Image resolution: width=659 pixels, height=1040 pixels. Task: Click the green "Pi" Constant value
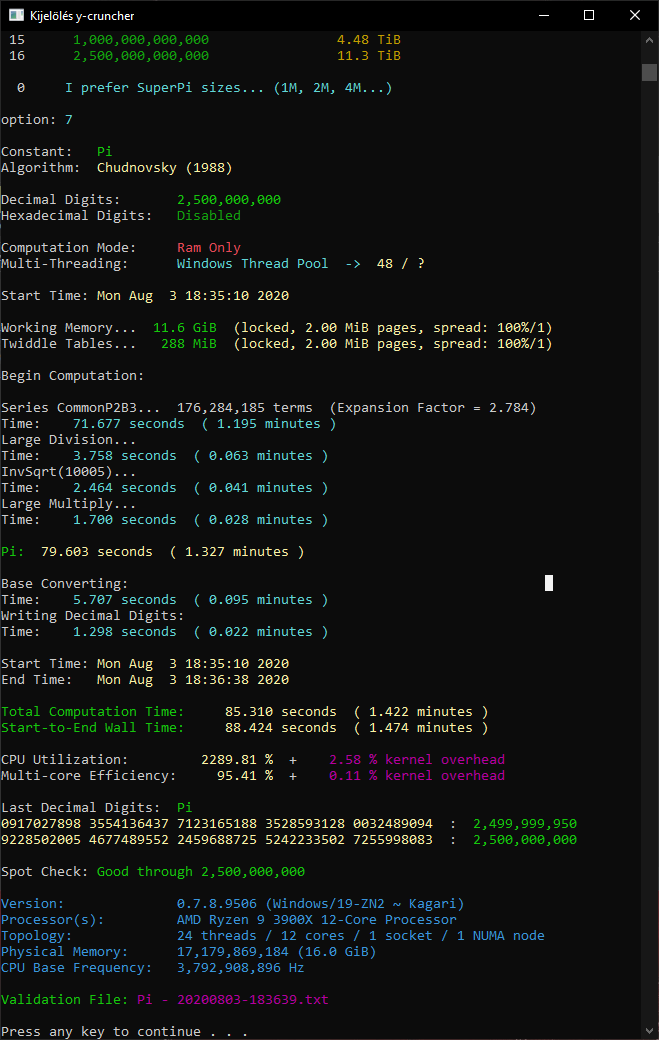tap(105, 152)
